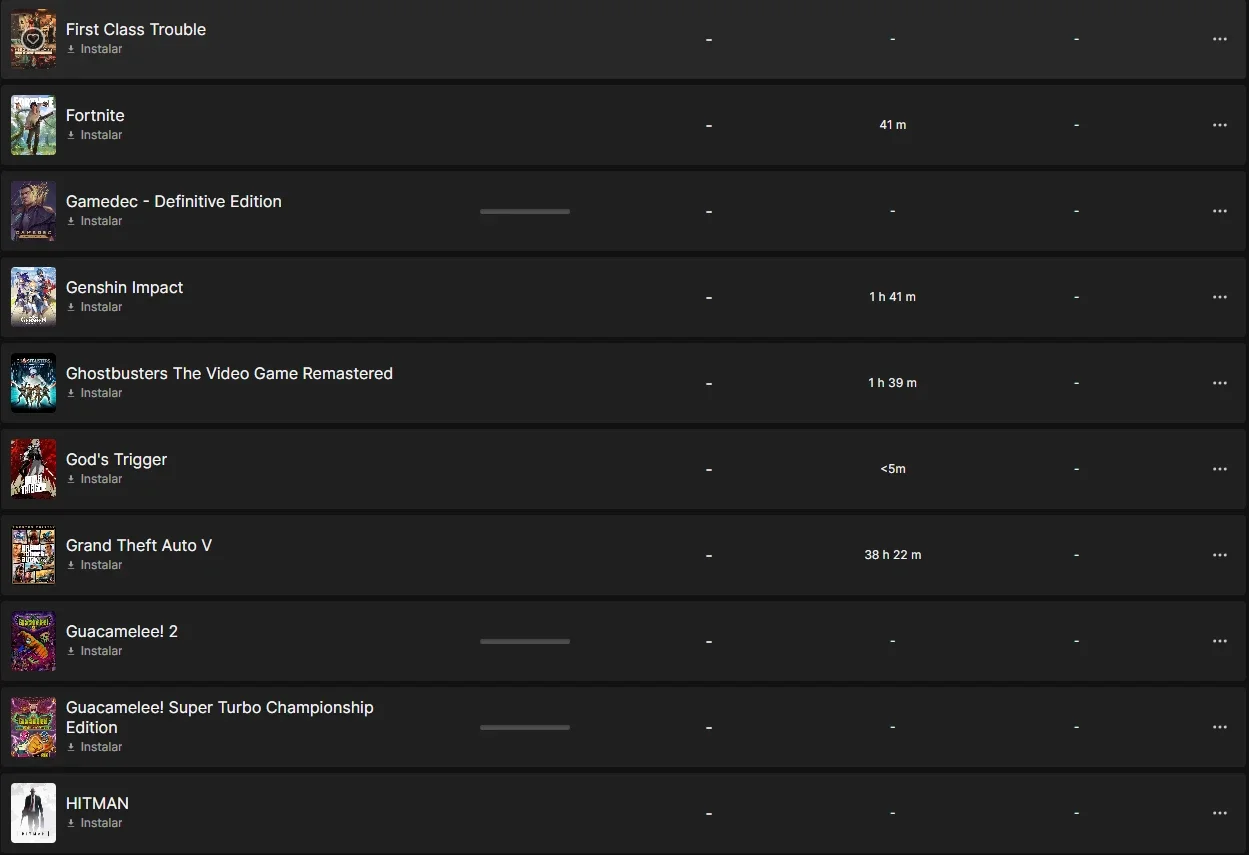
Task: Open three-dot menu for Grand Theft Auto V
Action: point(1219,555)
